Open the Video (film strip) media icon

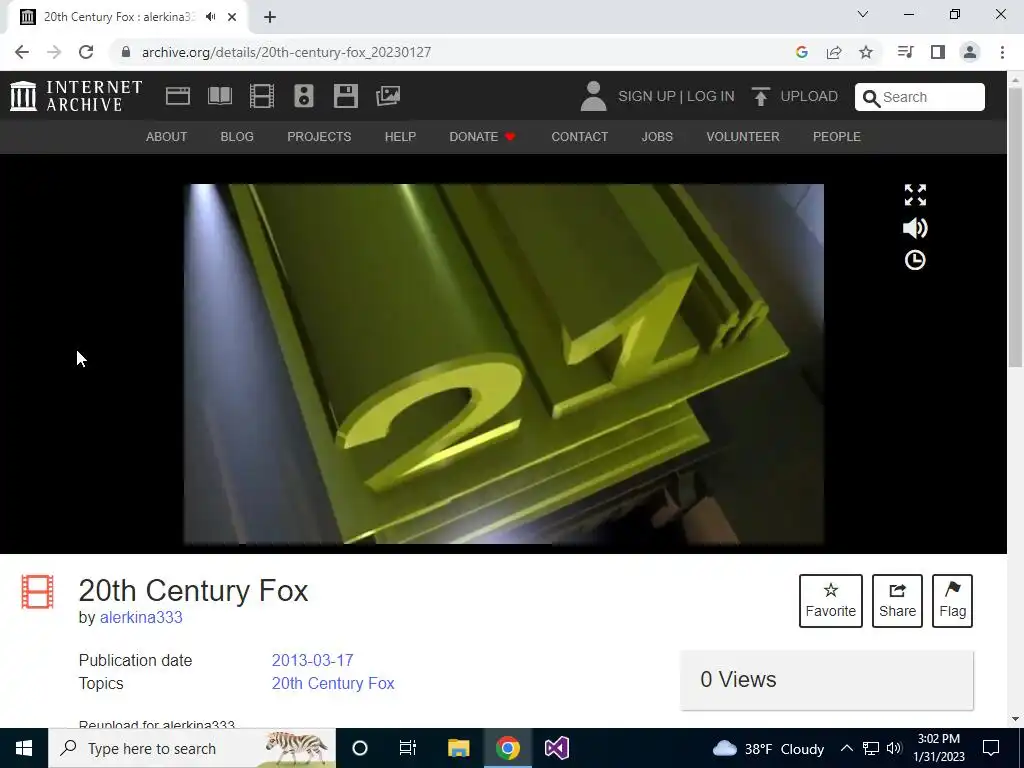click(x=262, y=96)
